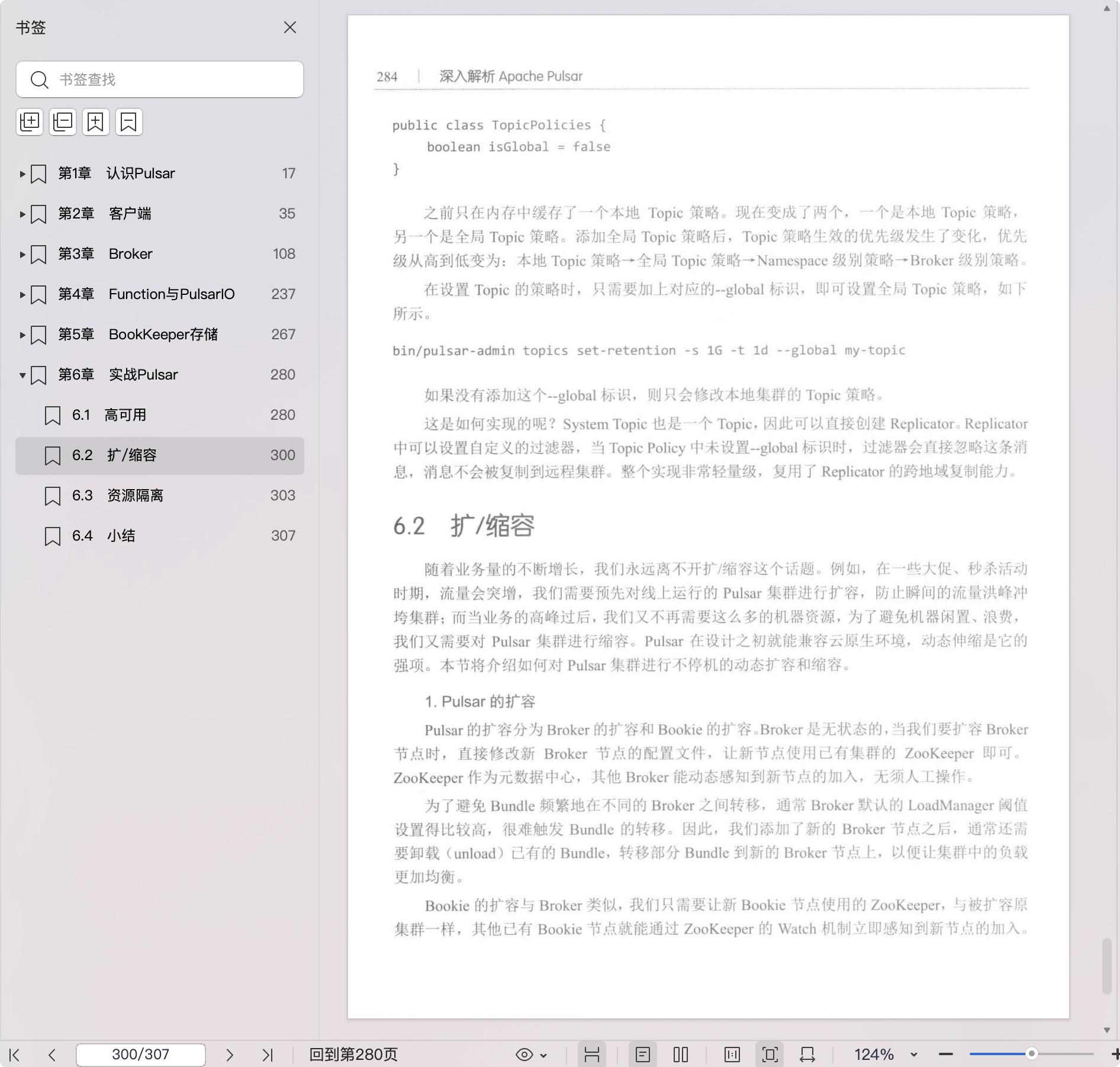
Task: Click the collapse all bookmarks icon
Action: click(63, 122)
